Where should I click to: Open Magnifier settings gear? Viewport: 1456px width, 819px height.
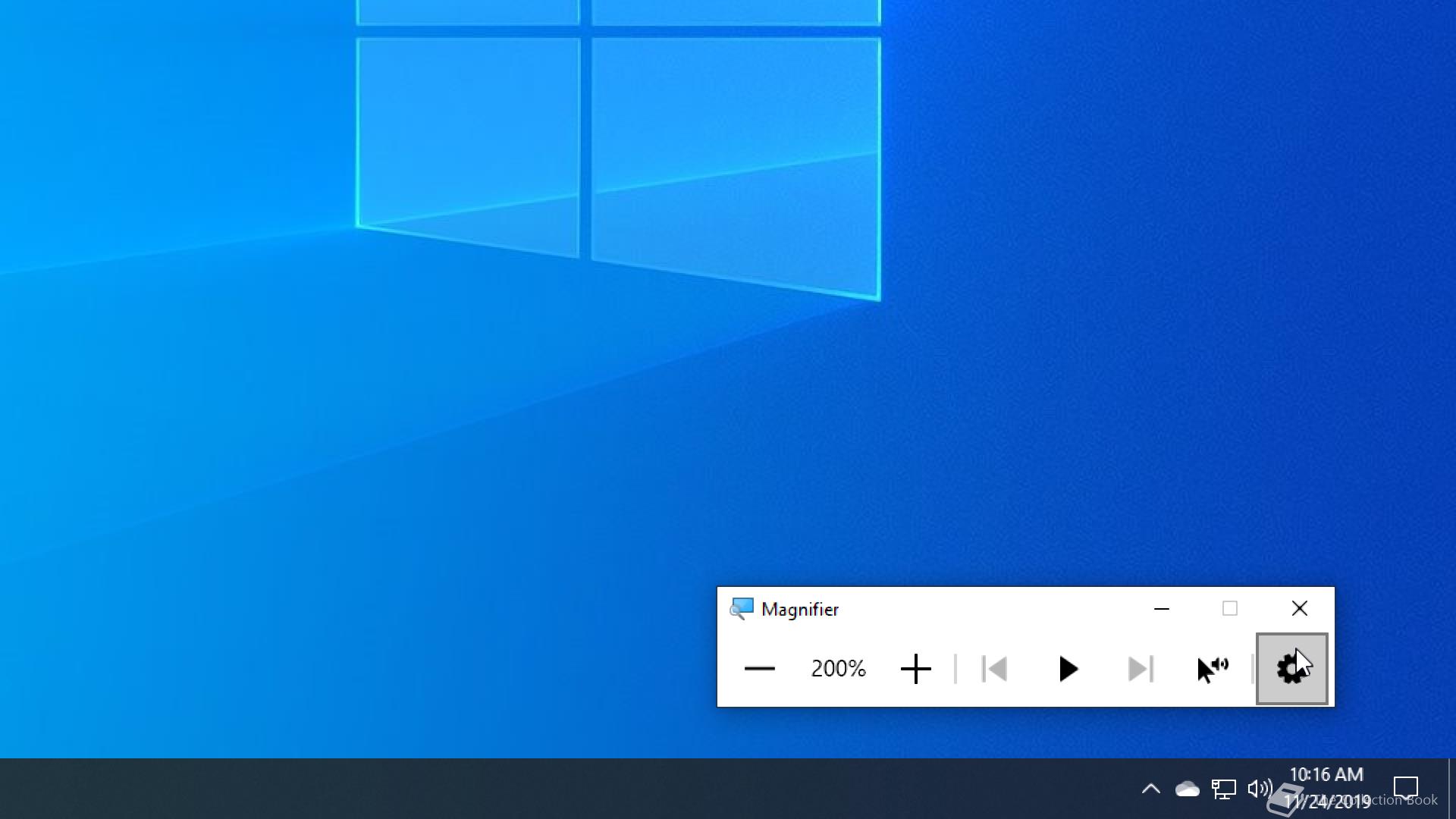tap(1292, 669)
